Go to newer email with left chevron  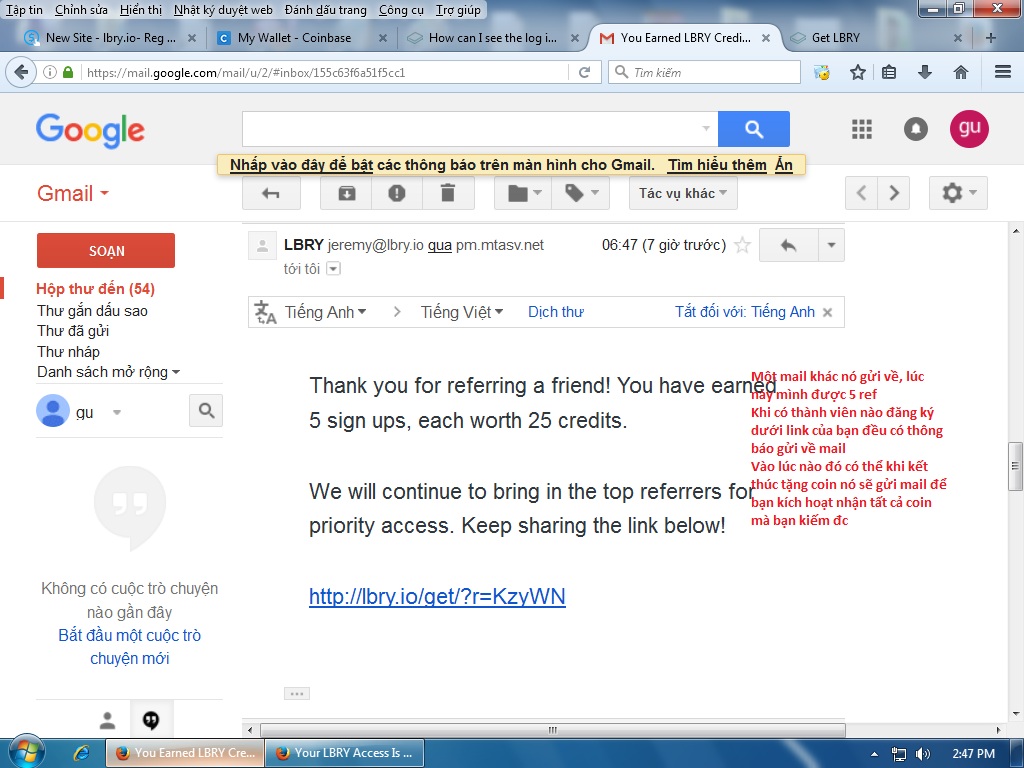[861, 193]
